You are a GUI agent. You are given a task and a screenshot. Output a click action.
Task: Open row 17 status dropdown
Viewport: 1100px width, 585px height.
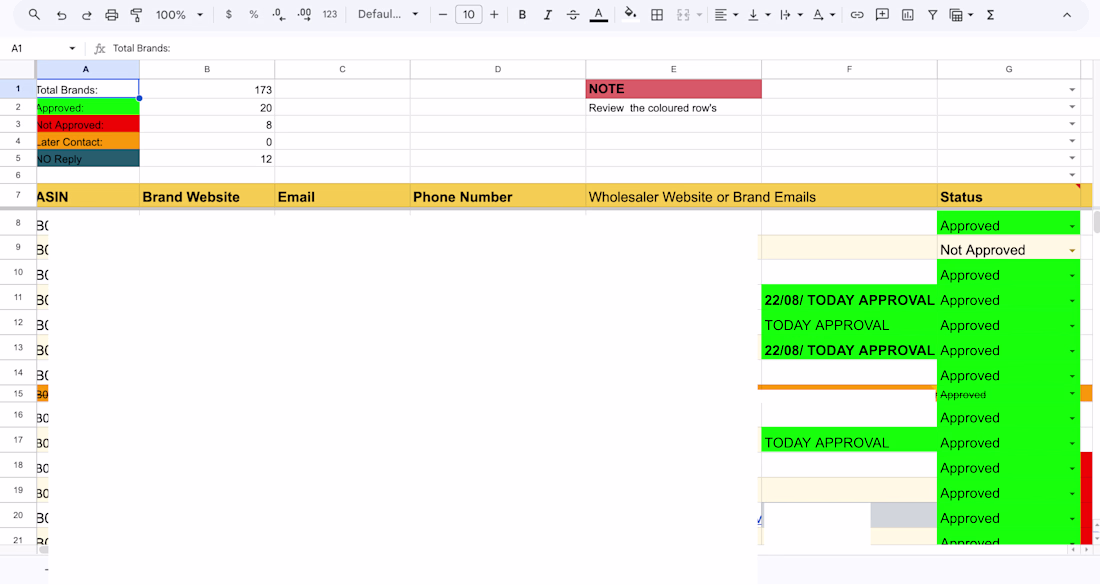[x=1072, y=443]
